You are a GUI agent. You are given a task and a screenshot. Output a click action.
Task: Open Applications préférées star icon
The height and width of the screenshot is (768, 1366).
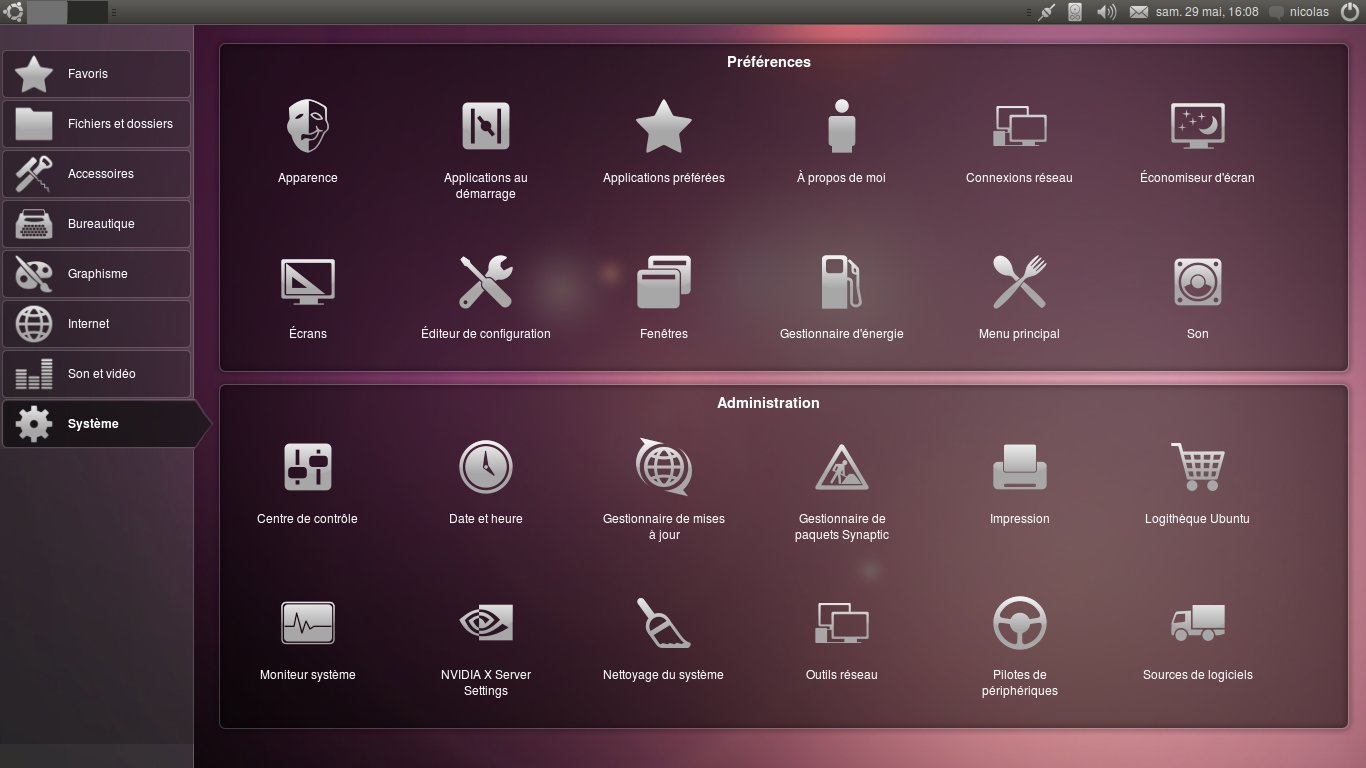(x=664, y=127)
